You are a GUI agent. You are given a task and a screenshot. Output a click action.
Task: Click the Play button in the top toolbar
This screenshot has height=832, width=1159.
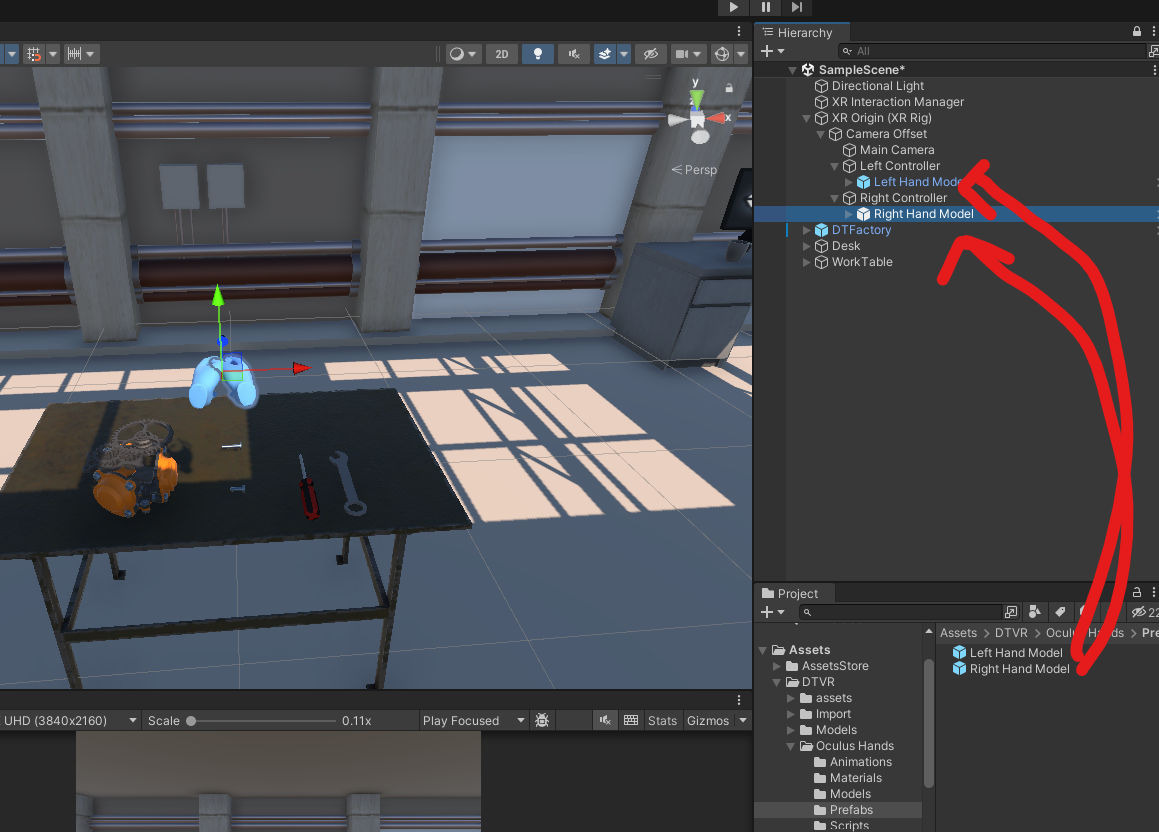[x=733, y=7]
